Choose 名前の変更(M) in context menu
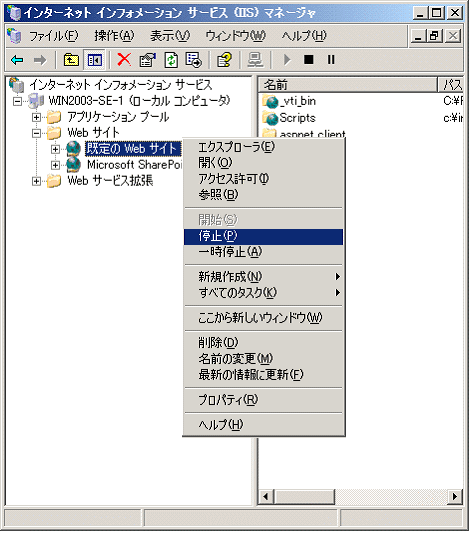The image size is (471, 533). point(264,359)
